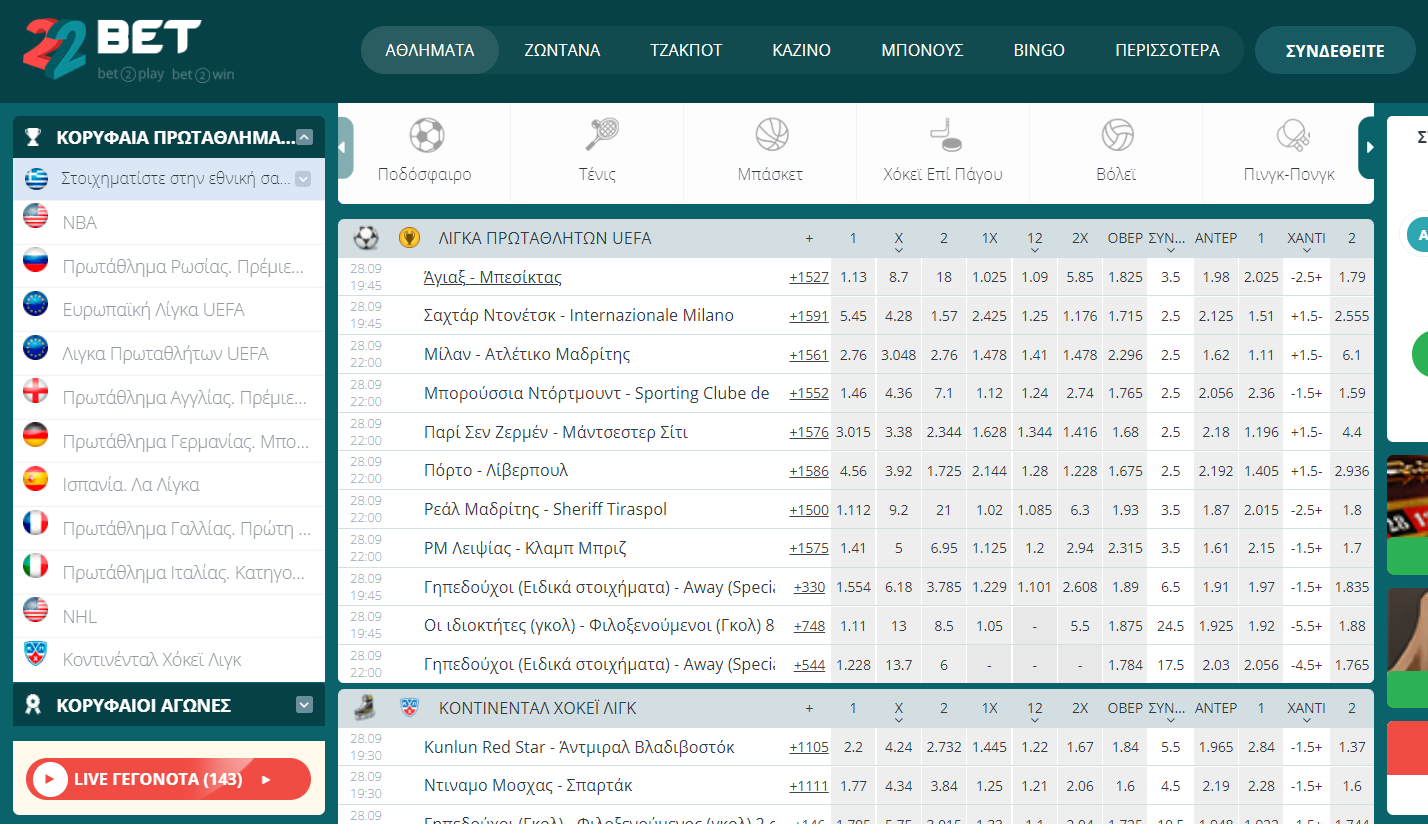Select odds 7.1 for Sporting win
1428x824 pixels.
[944, 393]
